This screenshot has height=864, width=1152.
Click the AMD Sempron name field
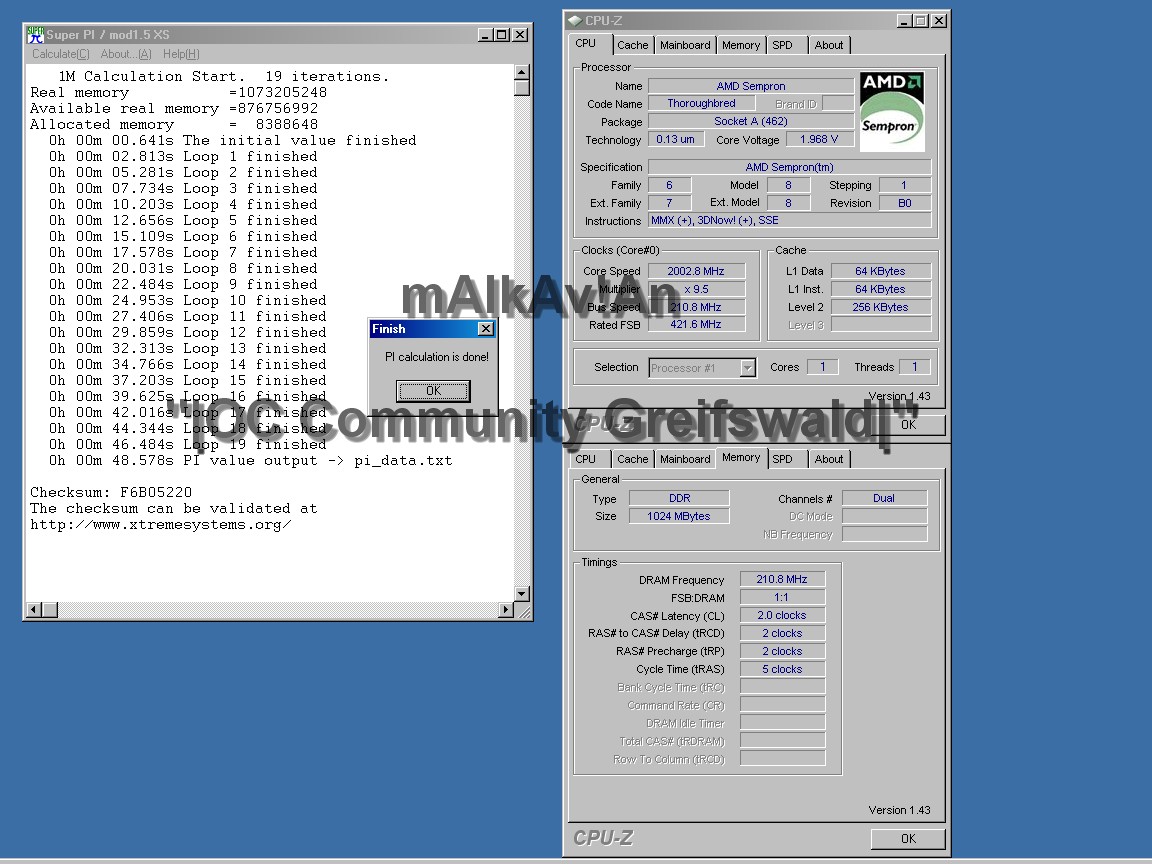(x=751, y=86)
